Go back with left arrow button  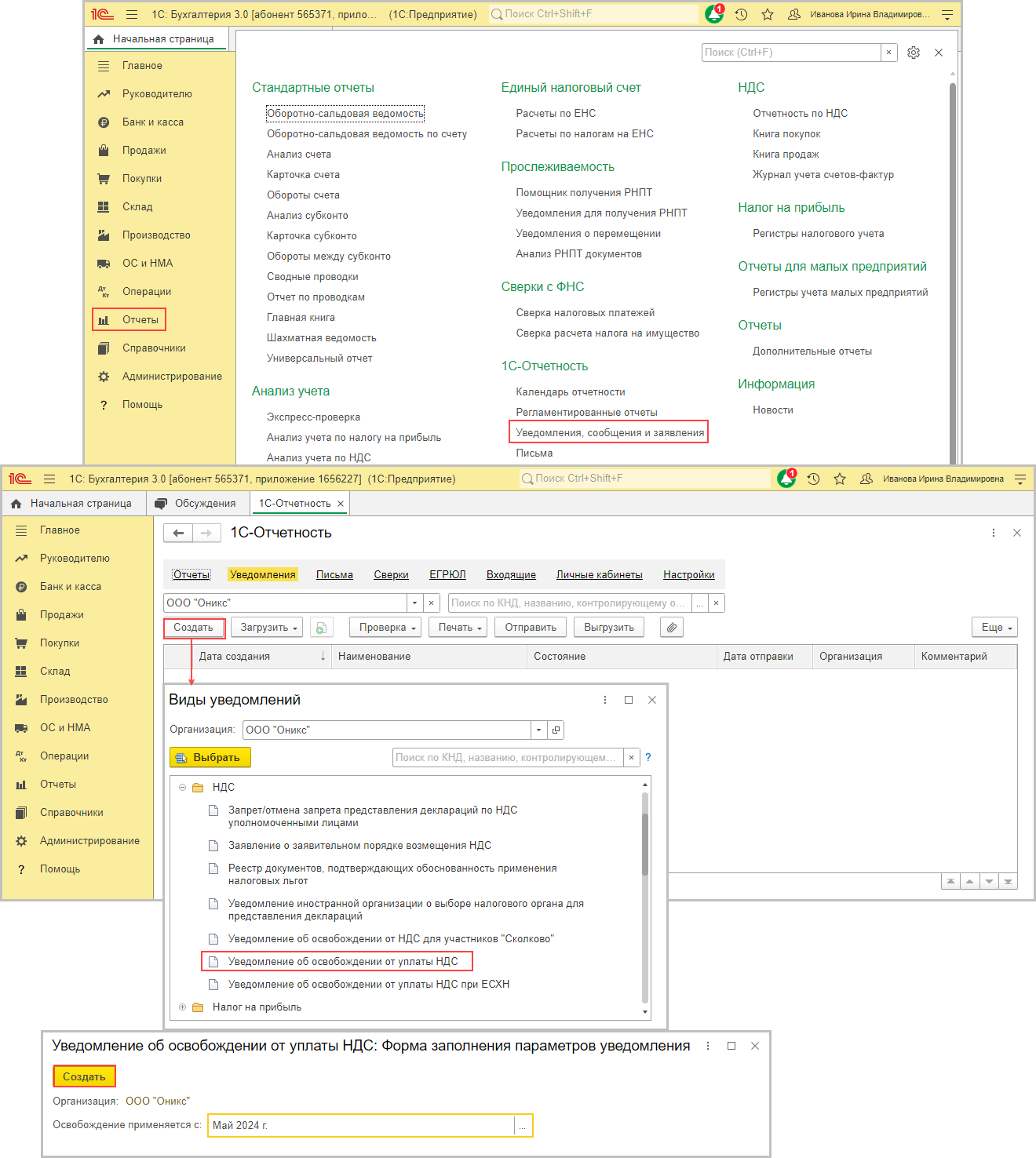tap(178, 533)
